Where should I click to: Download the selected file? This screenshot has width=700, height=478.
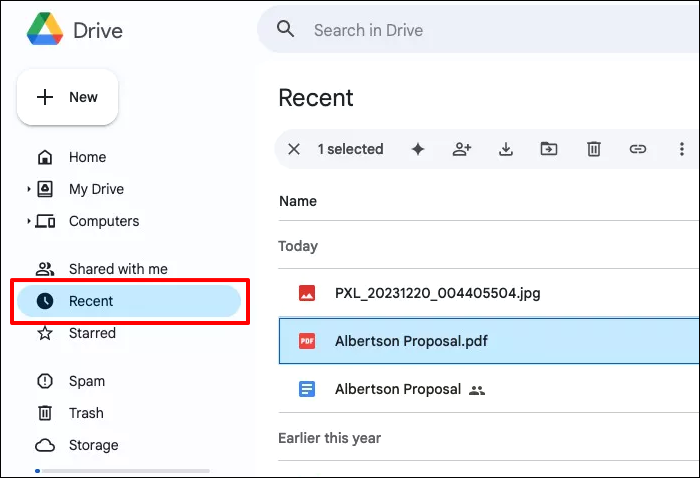coord(506,149)
